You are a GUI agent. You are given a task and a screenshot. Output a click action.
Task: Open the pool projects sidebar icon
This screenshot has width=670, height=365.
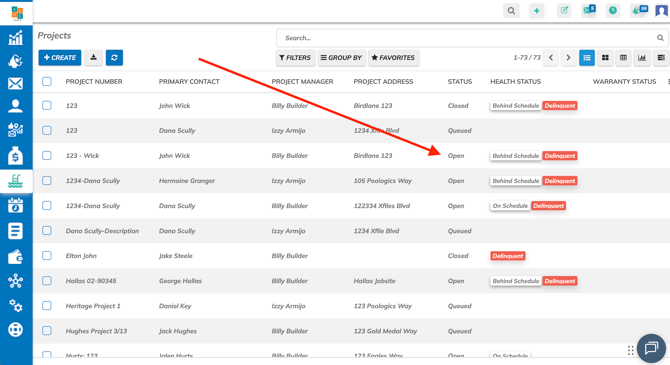click(x=15, y=181)
